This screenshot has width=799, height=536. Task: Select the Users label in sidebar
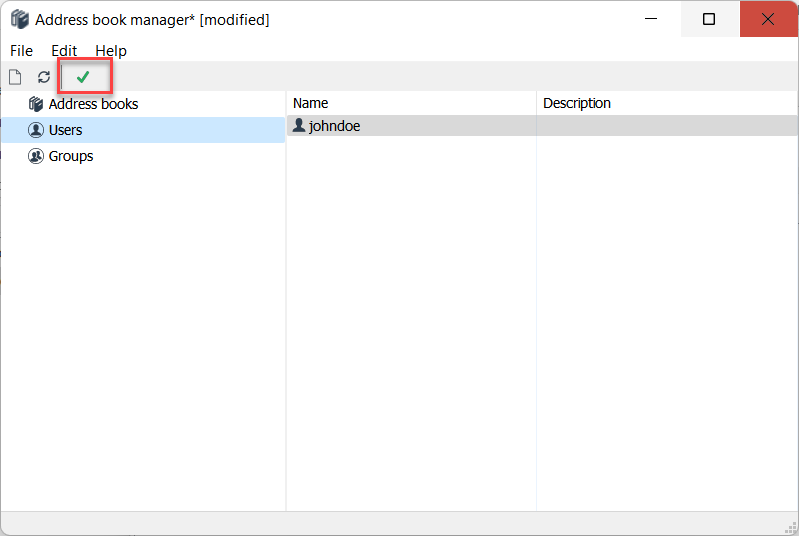pyautogui.click(x=65, y=130)
